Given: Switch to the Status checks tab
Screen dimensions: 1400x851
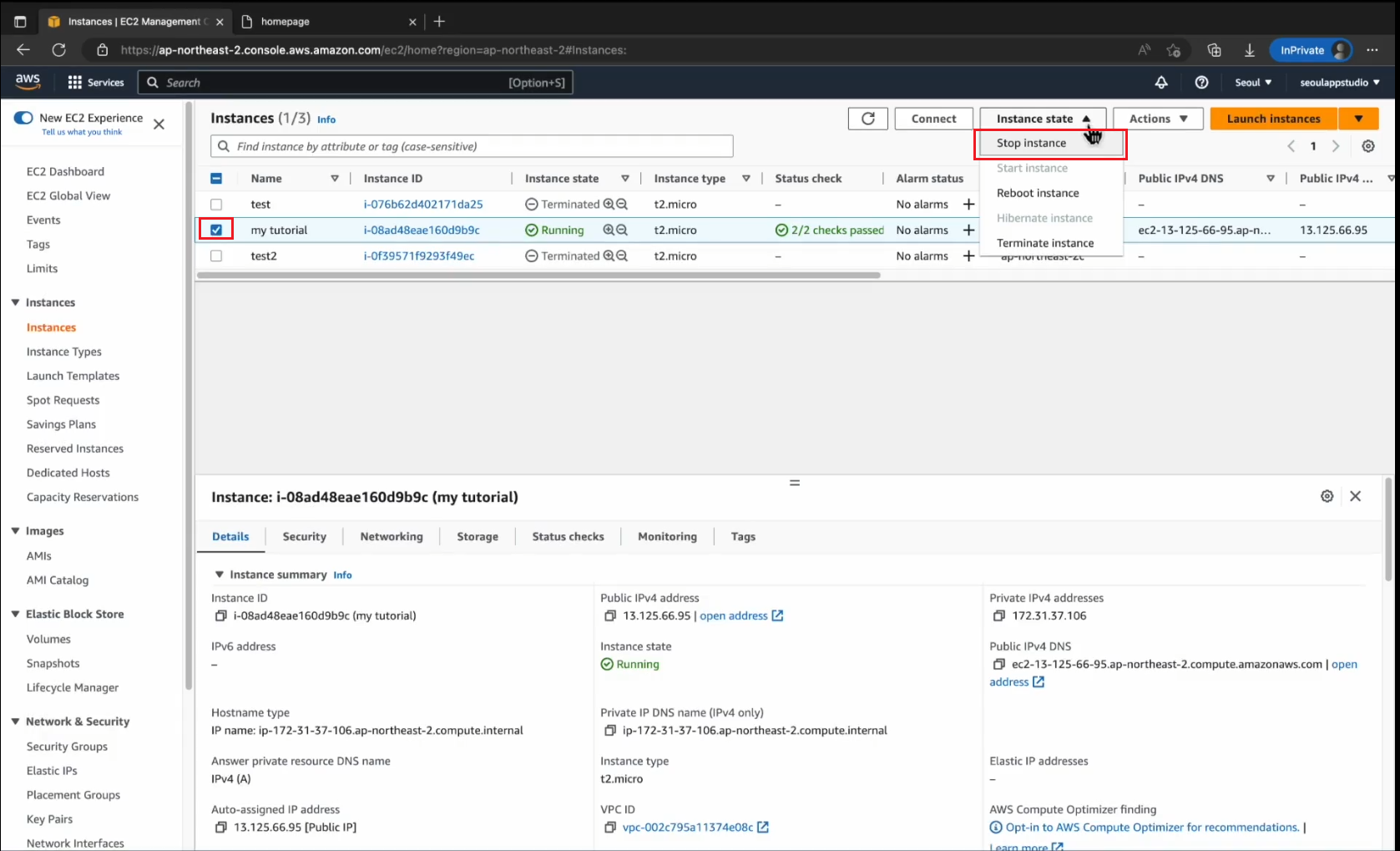Looking at the screenshot, I should 568,536.
